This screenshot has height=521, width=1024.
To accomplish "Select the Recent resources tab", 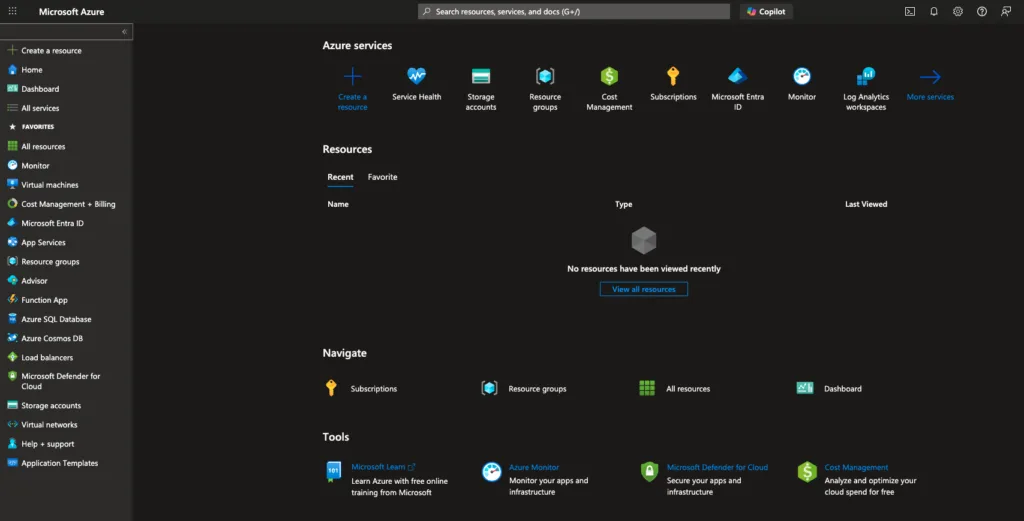I will [340, 177].
